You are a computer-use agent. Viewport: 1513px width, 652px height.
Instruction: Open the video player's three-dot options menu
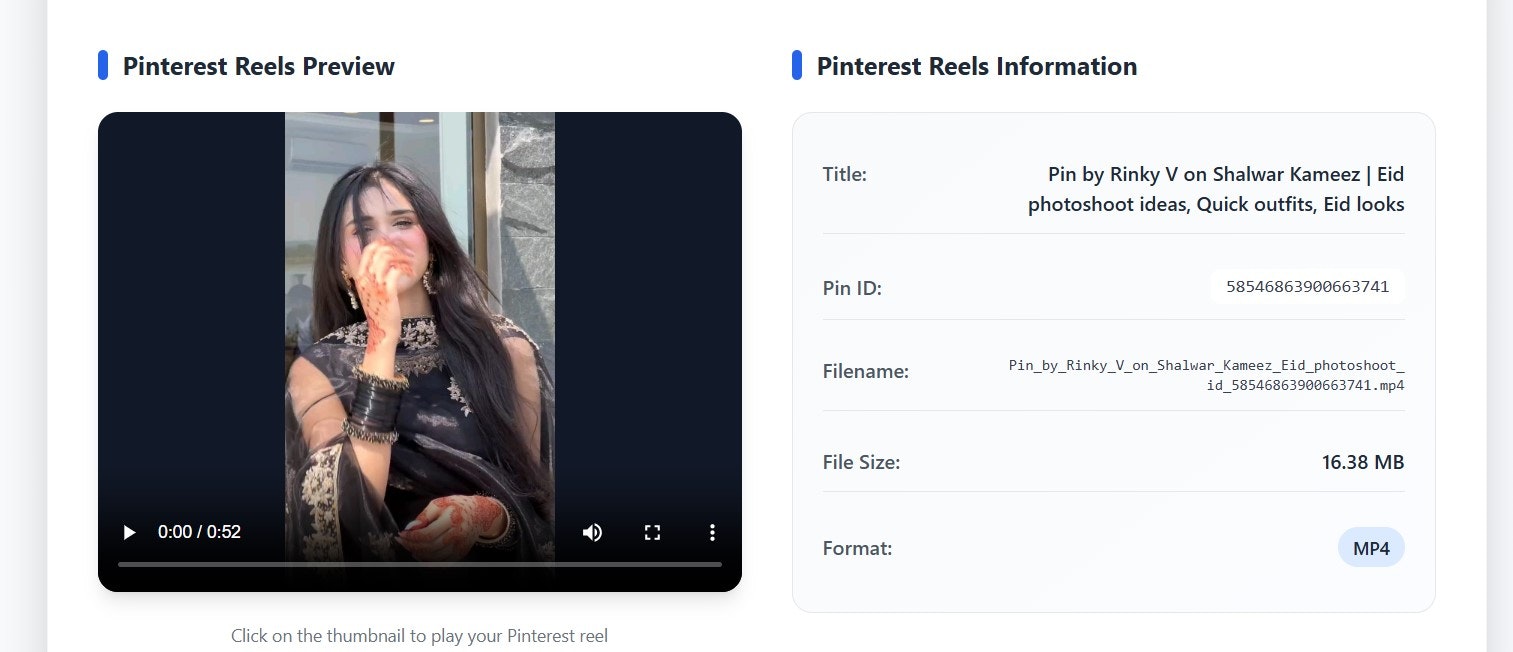tap(712, 532)
